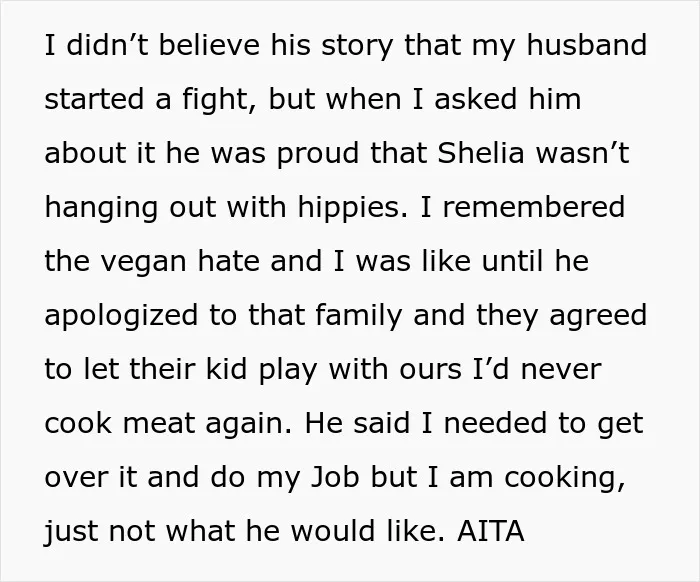Click the word "husband" in the text
Image resolution: width=700 pixels, height=582 pixels.
coord(587,45)
